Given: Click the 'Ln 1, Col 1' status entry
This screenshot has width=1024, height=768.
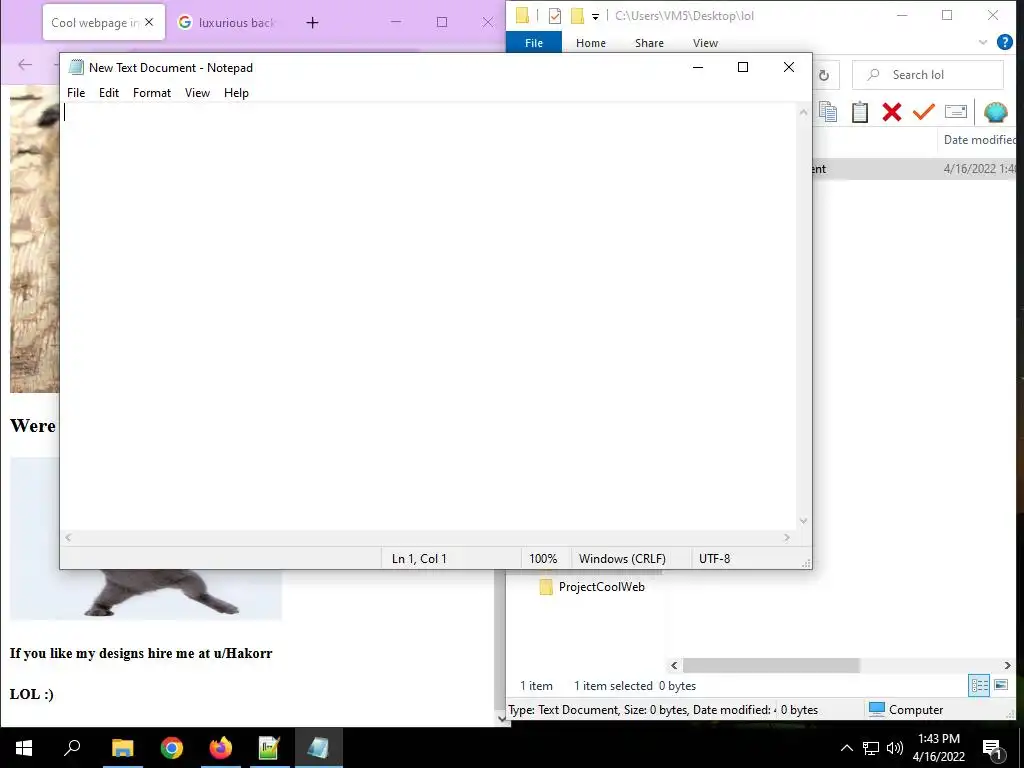Looking at the screenshot, I should tap(419, 558).
